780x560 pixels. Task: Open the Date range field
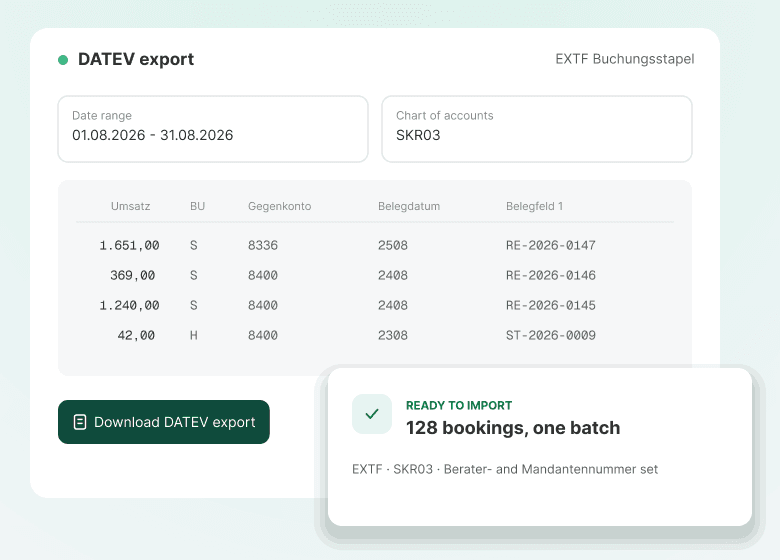pos(213,129)
